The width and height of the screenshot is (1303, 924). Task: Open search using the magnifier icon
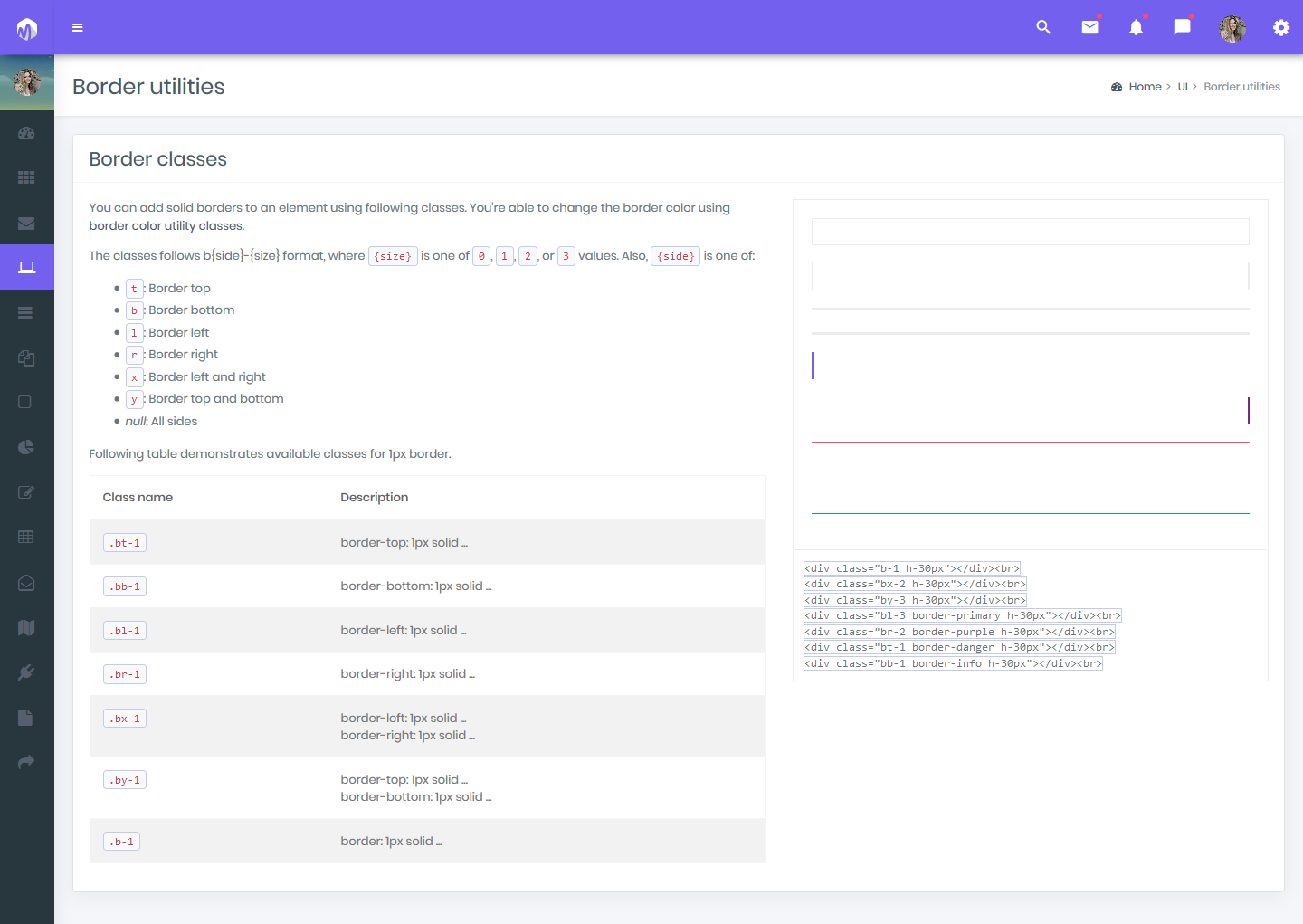(x=1043, y=27)
